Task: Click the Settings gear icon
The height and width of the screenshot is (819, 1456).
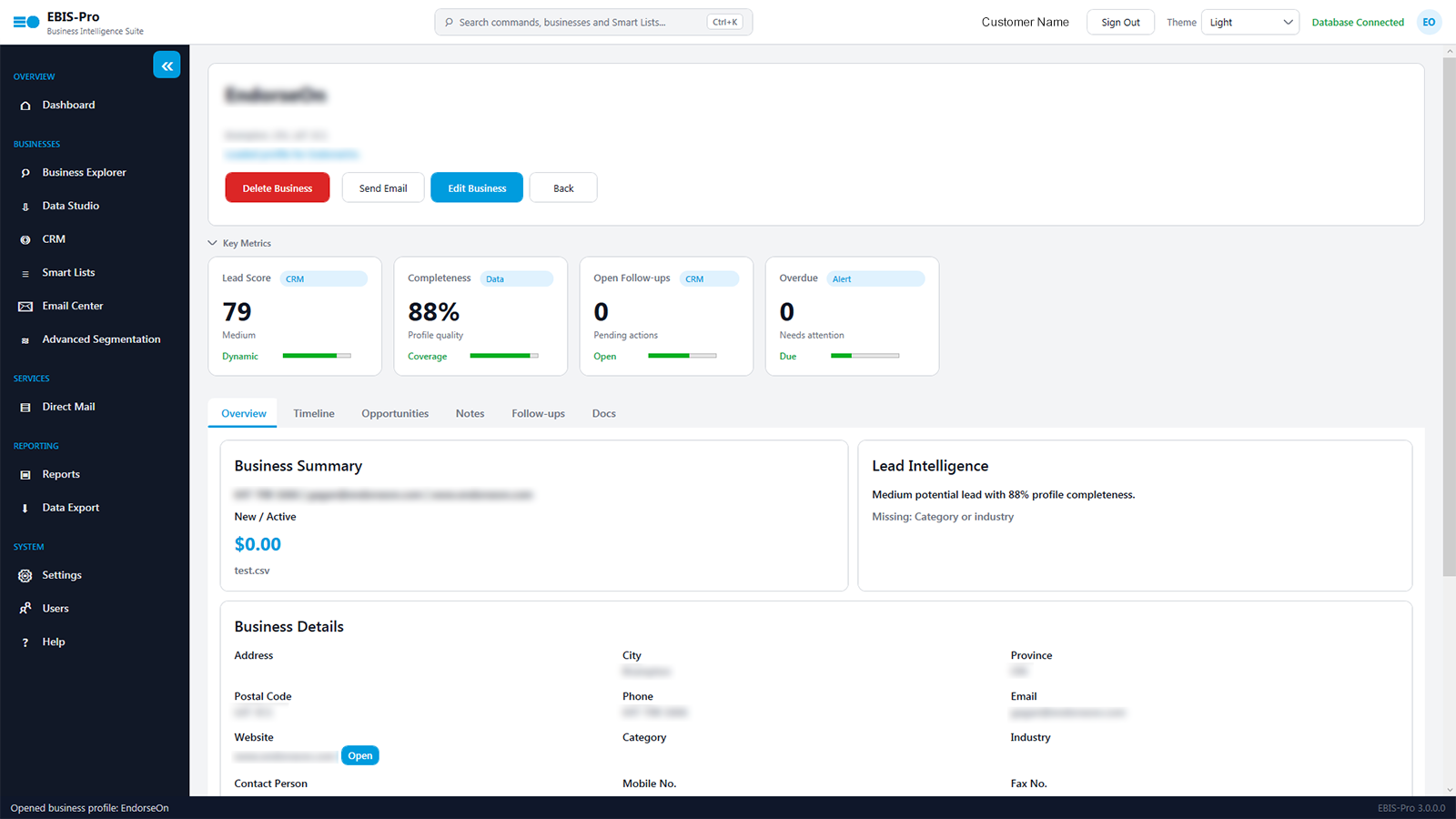Action: tap(25, 576)
